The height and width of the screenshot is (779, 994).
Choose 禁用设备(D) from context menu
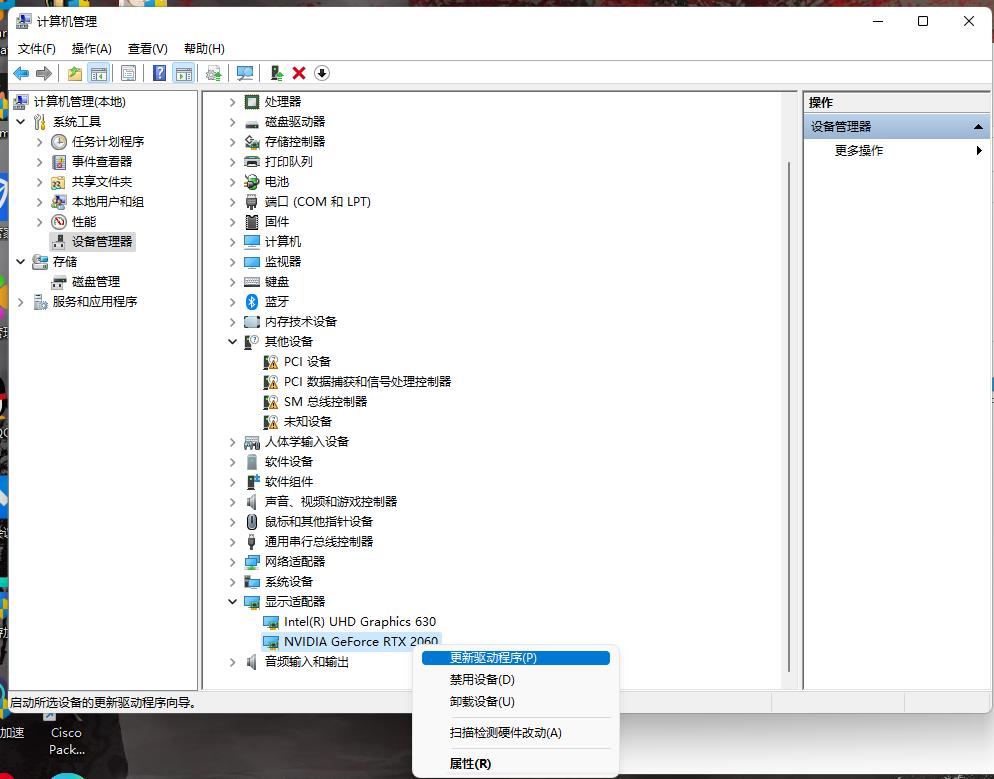tap(515, 680)
